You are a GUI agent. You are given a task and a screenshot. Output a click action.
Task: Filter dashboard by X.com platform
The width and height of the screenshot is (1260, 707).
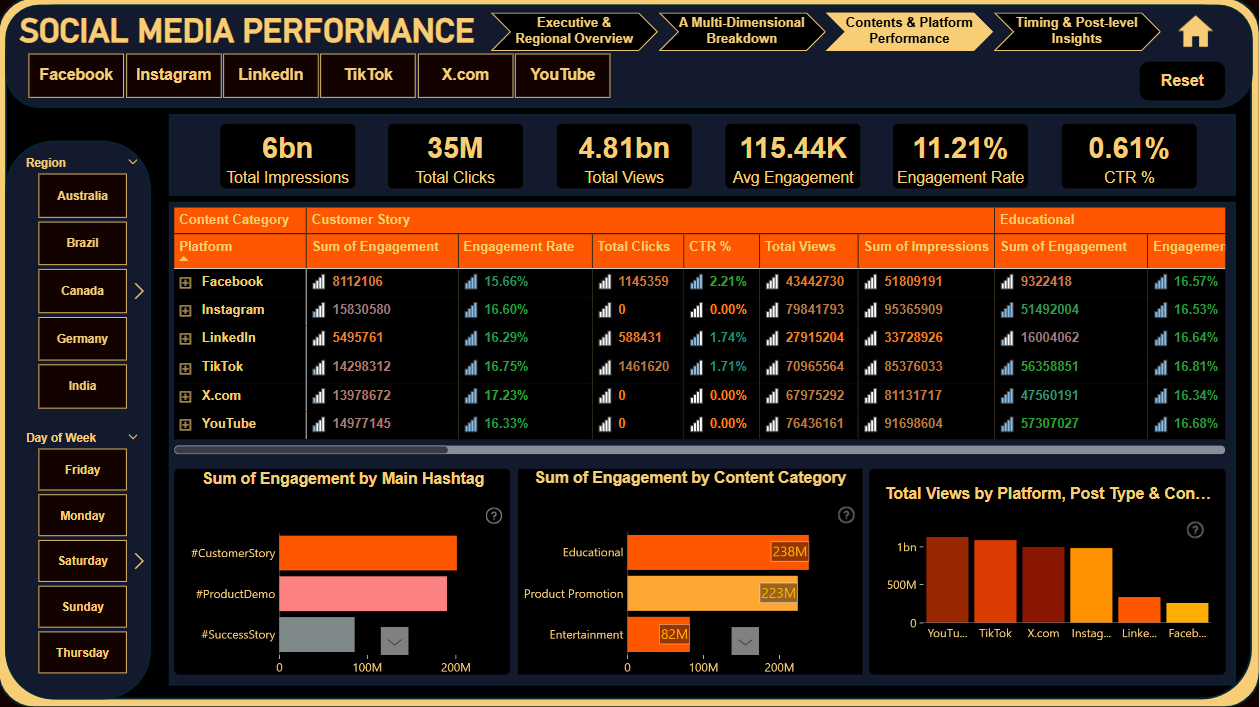(465, 75)
